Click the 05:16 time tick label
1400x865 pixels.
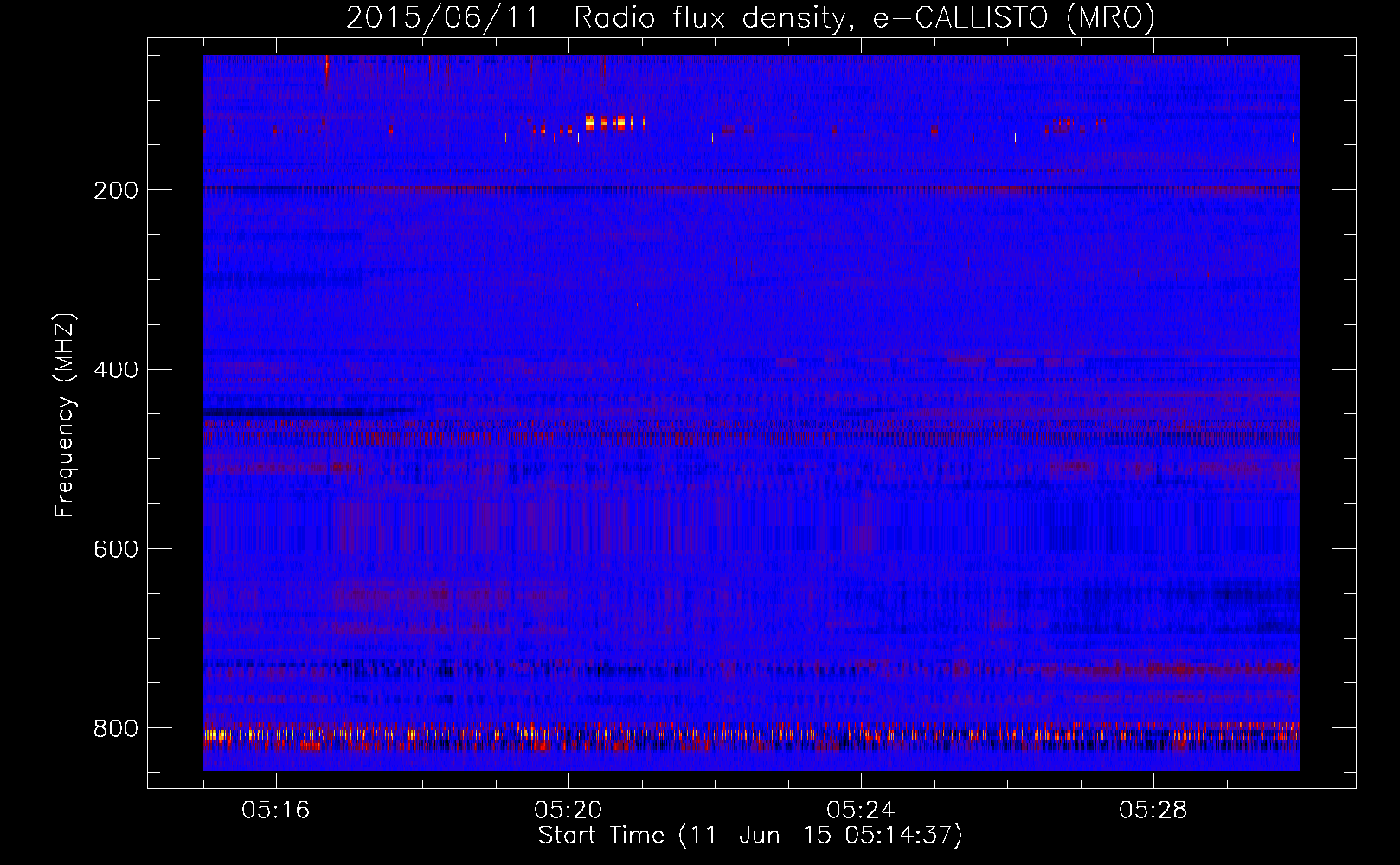pyautogui.click(x=276, y=811)
